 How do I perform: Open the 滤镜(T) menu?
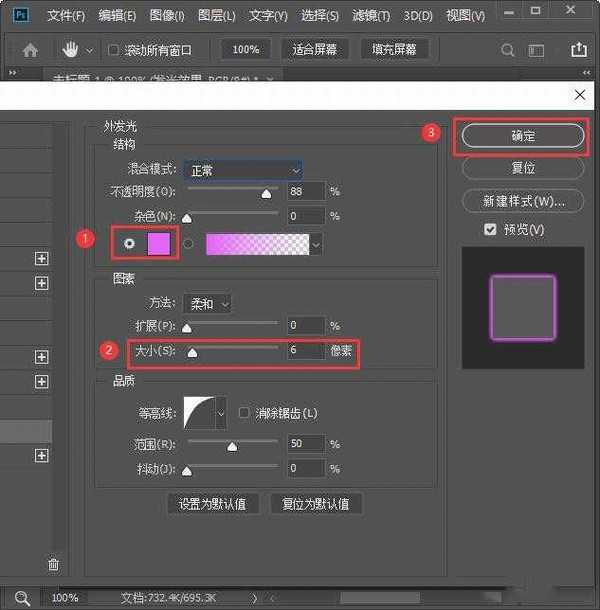pos(372,16)
